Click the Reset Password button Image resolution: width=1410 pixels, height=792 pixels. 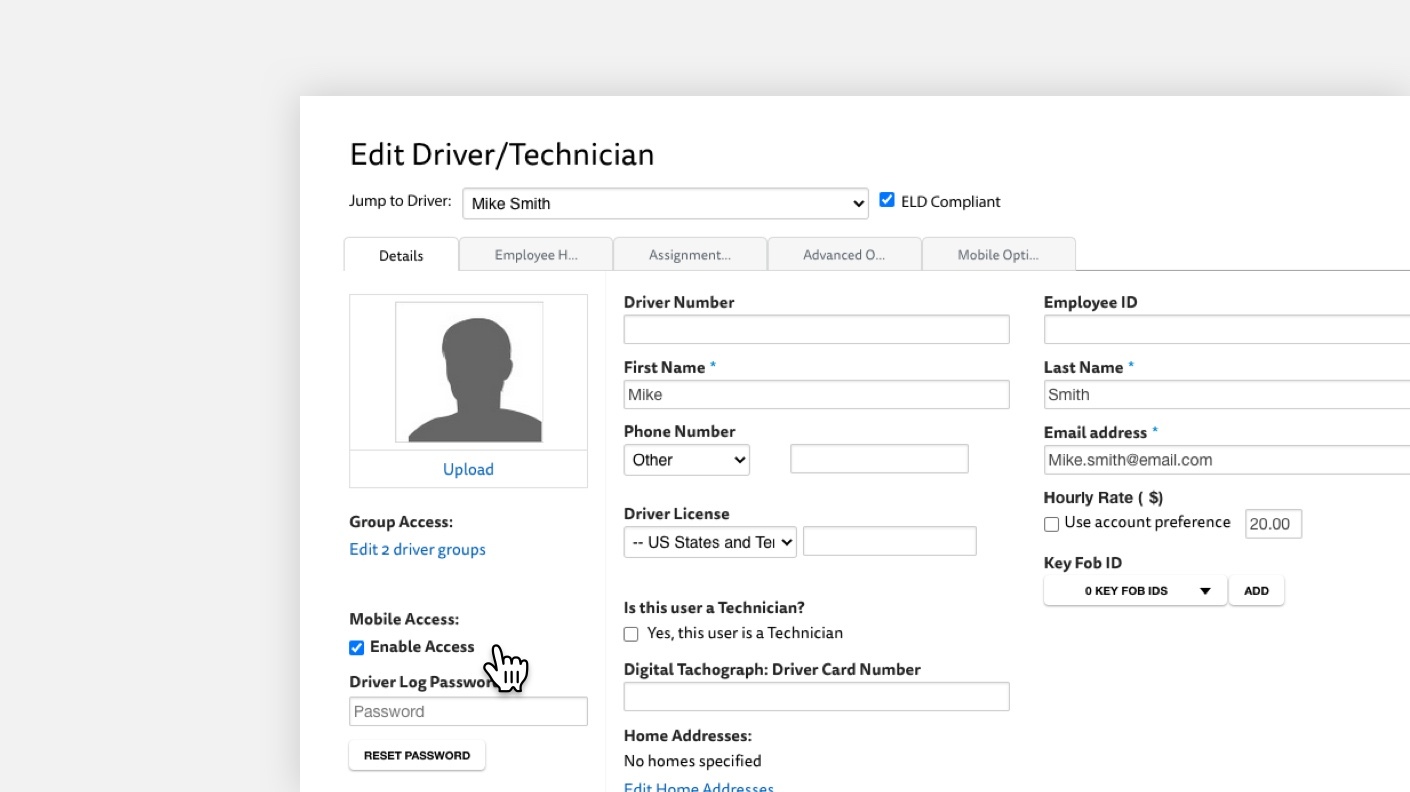pos(416,755)
